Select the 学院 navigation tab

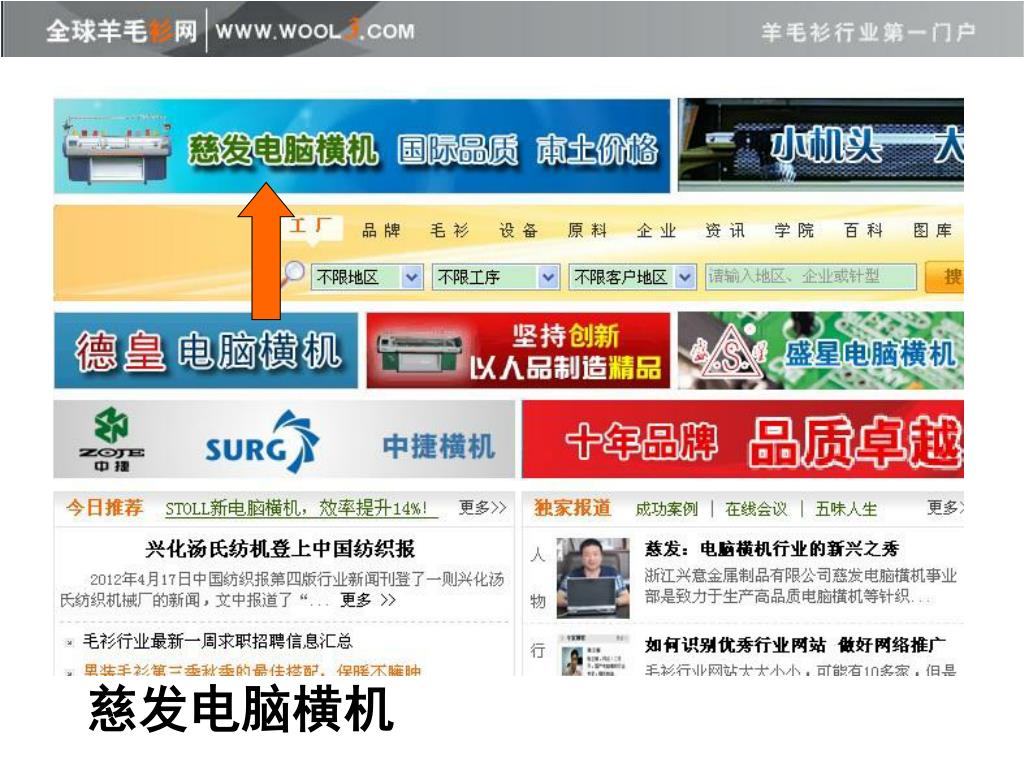coord(794,231)
